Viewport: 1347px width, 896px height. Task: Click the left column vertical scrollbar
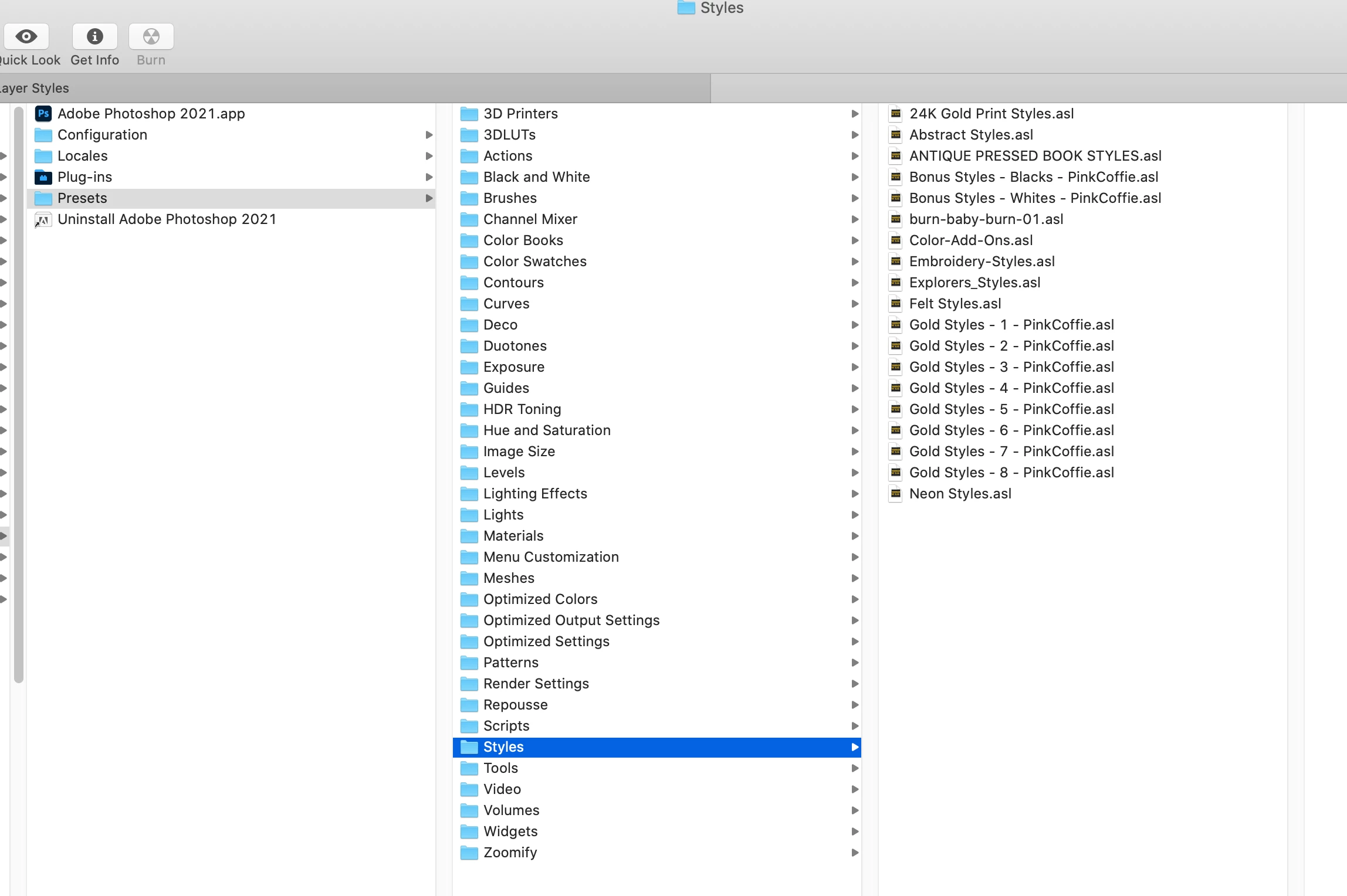(x=19, y=393)
